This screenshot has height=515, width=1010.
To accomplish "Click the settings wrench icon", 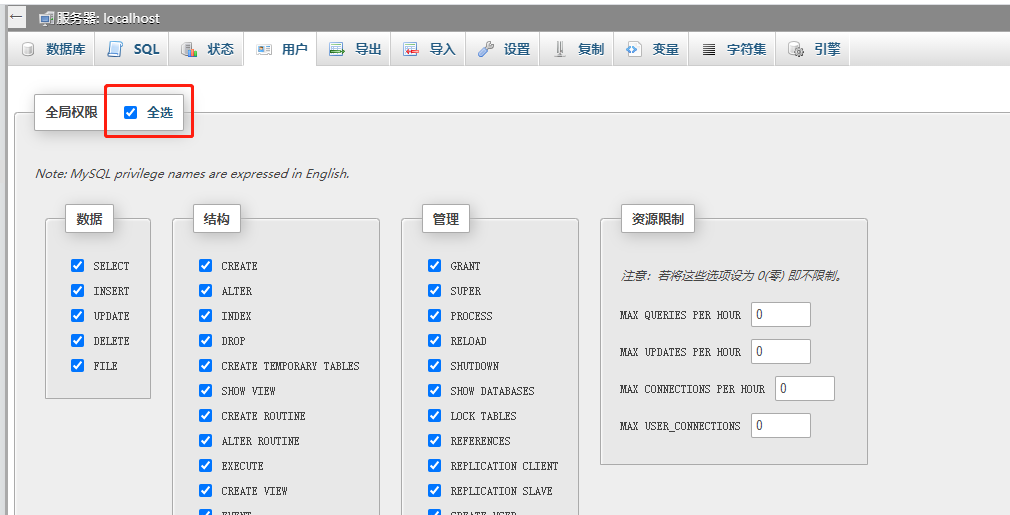I will (486, 49).
